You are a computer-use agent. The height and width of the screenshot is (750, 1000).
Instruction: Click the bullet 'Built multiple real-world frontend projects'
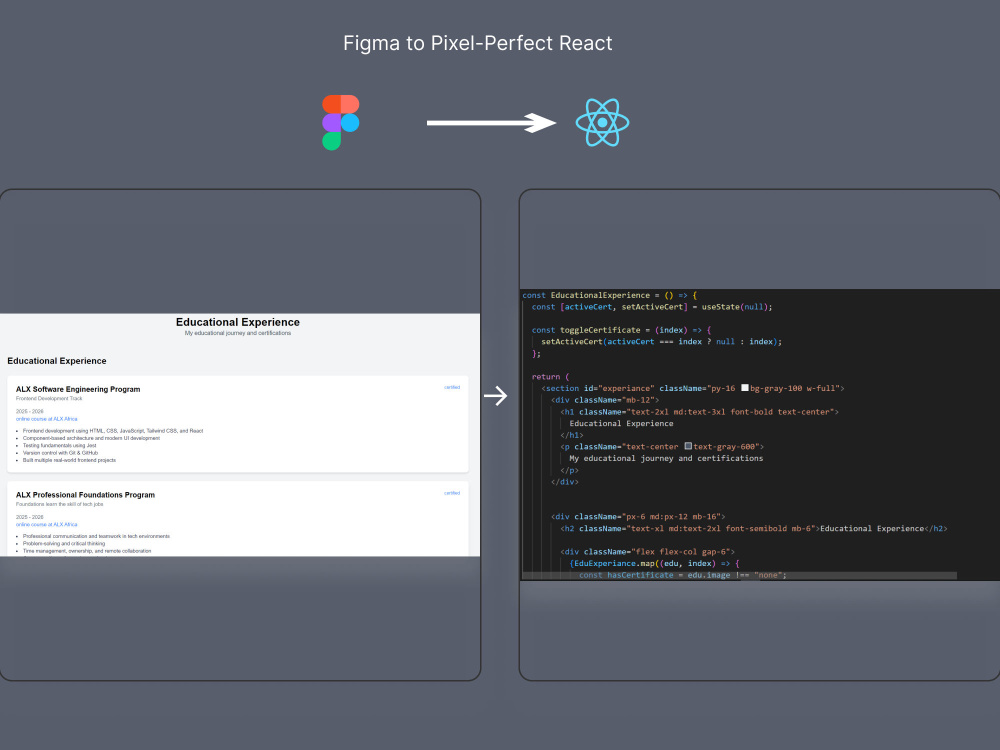click(x=69, y=460)
